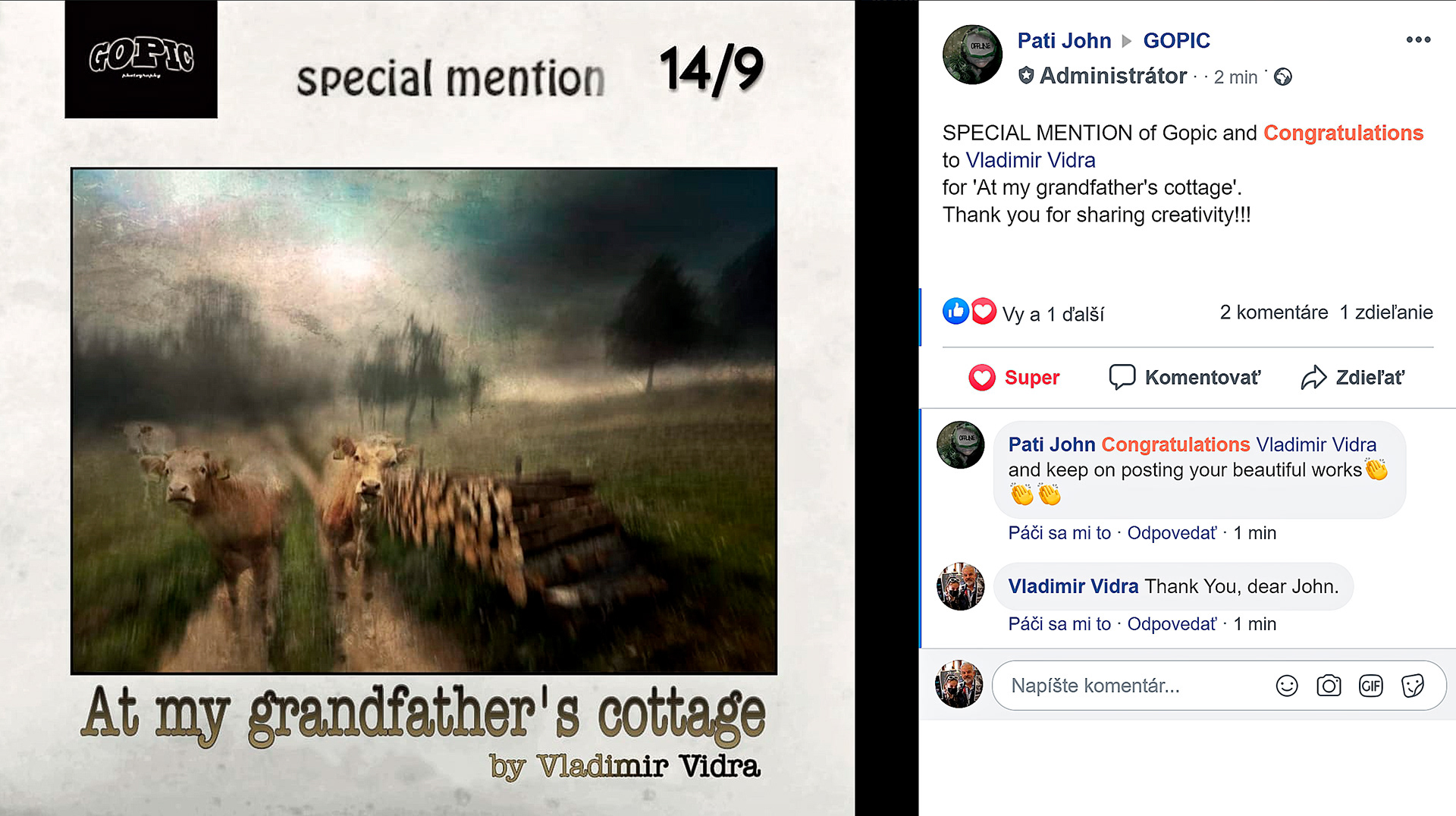Click the Administrátor badge icon
The height and width of the screenshot is (816, 1456).
click(1026, 75)
